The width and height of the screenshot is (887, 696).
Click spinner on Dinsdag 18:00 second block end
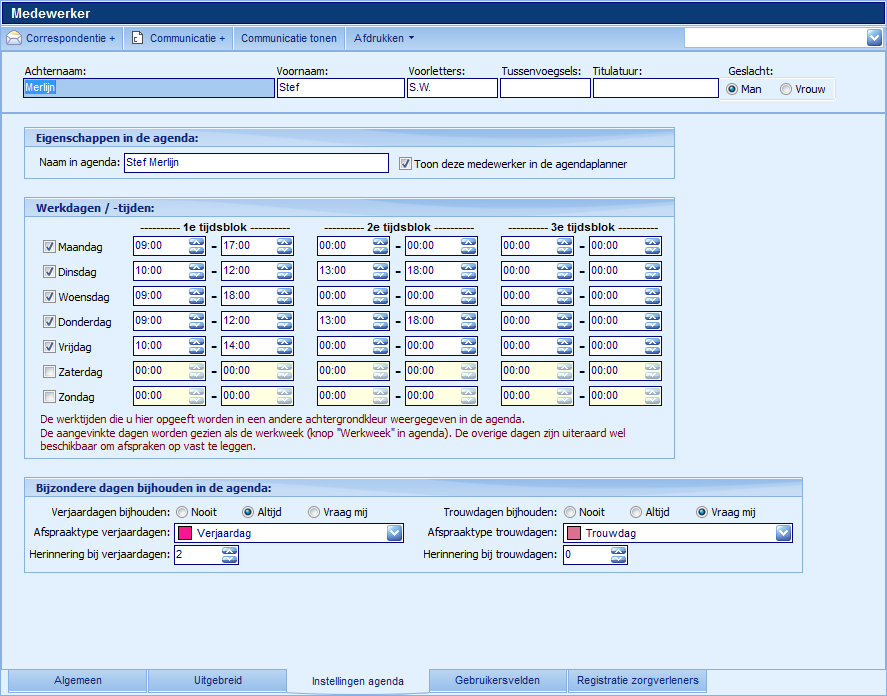468,270
